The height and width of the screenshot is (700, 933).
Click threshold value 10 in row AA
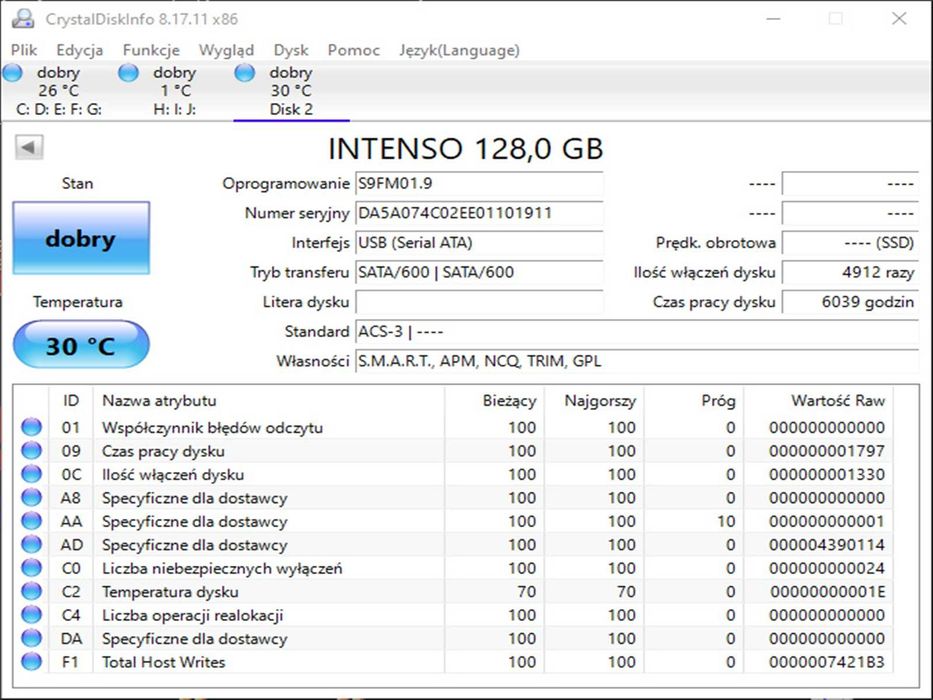726,521
